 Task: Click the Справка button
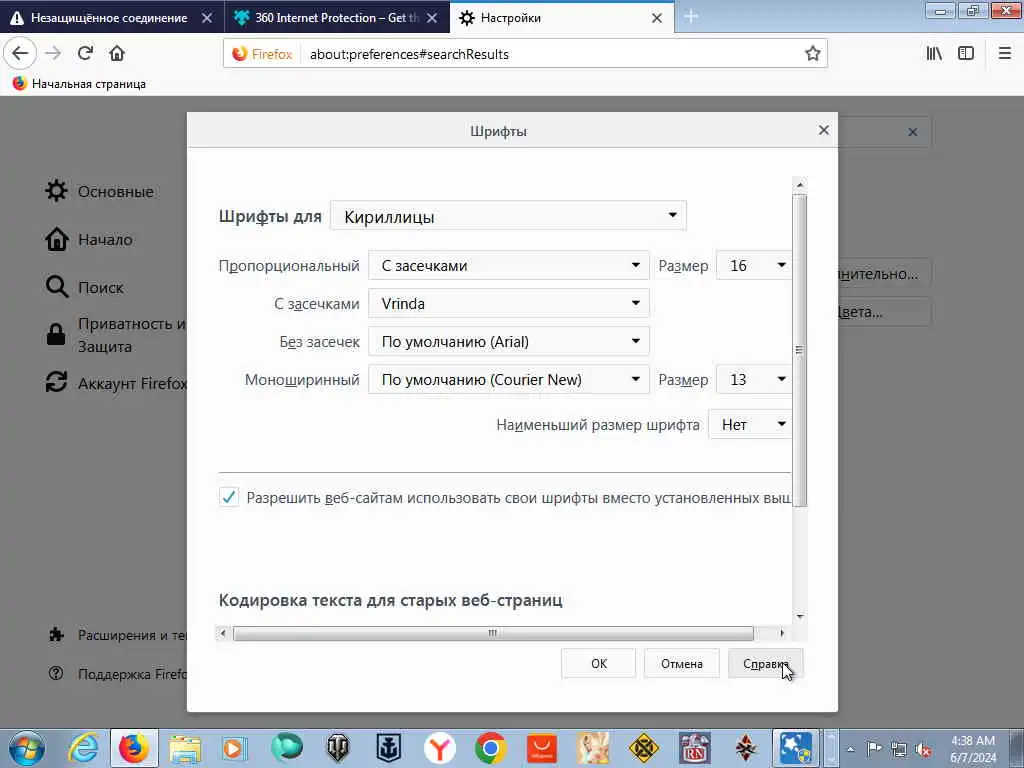(765, 664)
